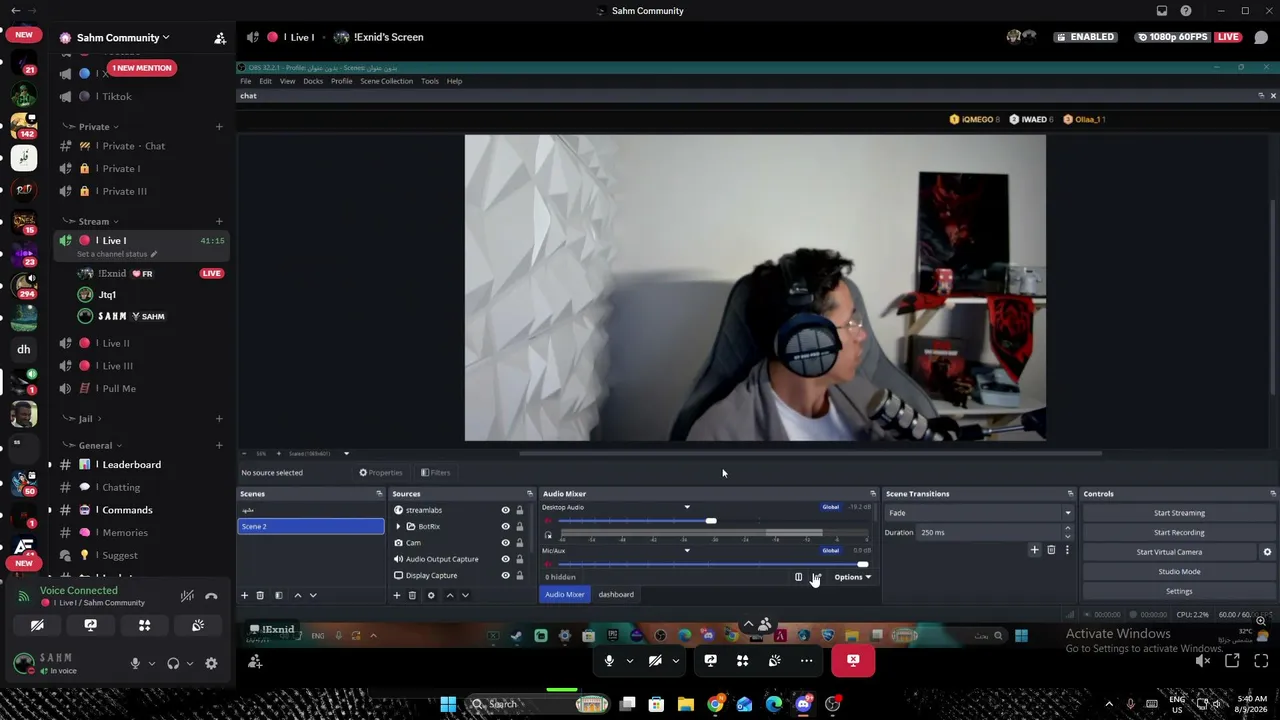This screenshot has height=720, width=1280.
Task: Open the OBS Tools menu
Action: tap(430, 81)
